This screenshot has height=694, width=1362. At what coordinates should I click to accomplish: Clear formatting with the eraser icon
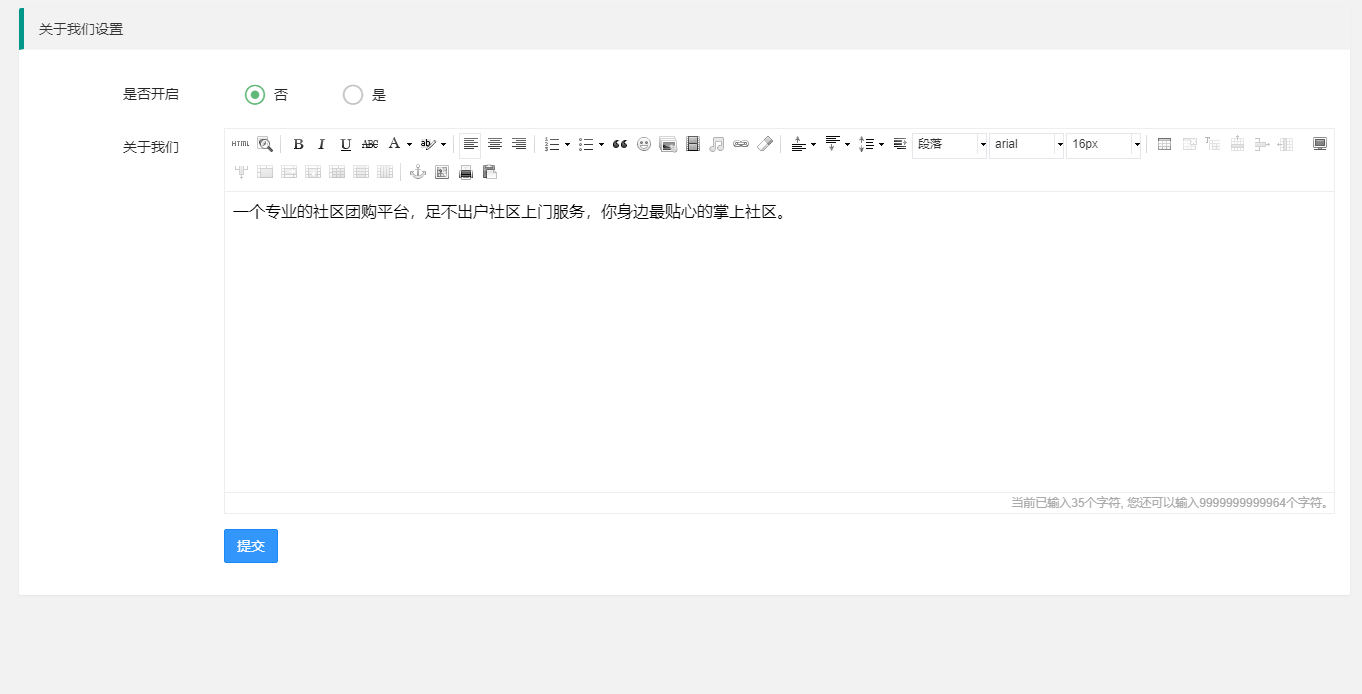(x=764, y=144)
